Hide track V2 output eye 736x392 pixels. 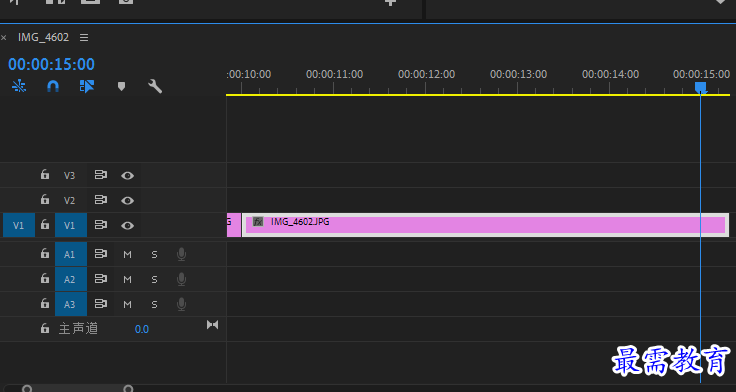coord(127,200)
